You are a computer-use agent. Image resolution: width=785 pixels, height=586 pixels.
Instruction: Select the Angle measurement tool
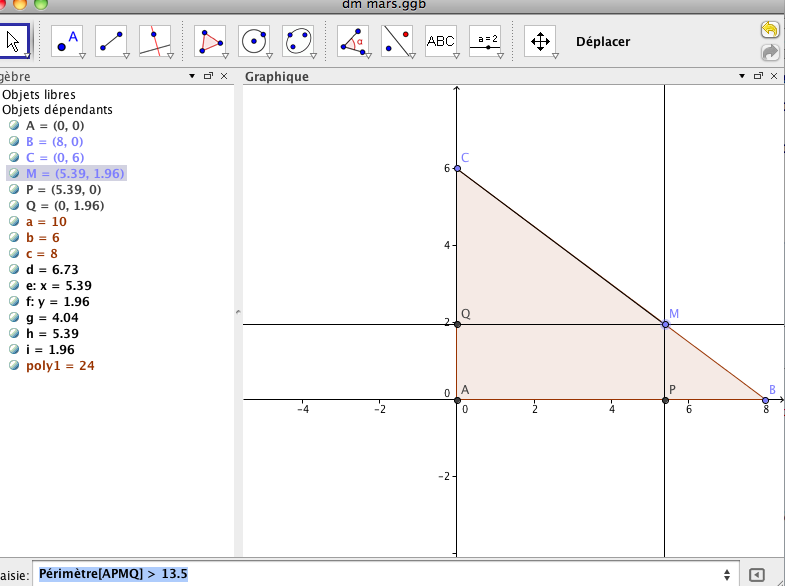(x=353, y=41)
